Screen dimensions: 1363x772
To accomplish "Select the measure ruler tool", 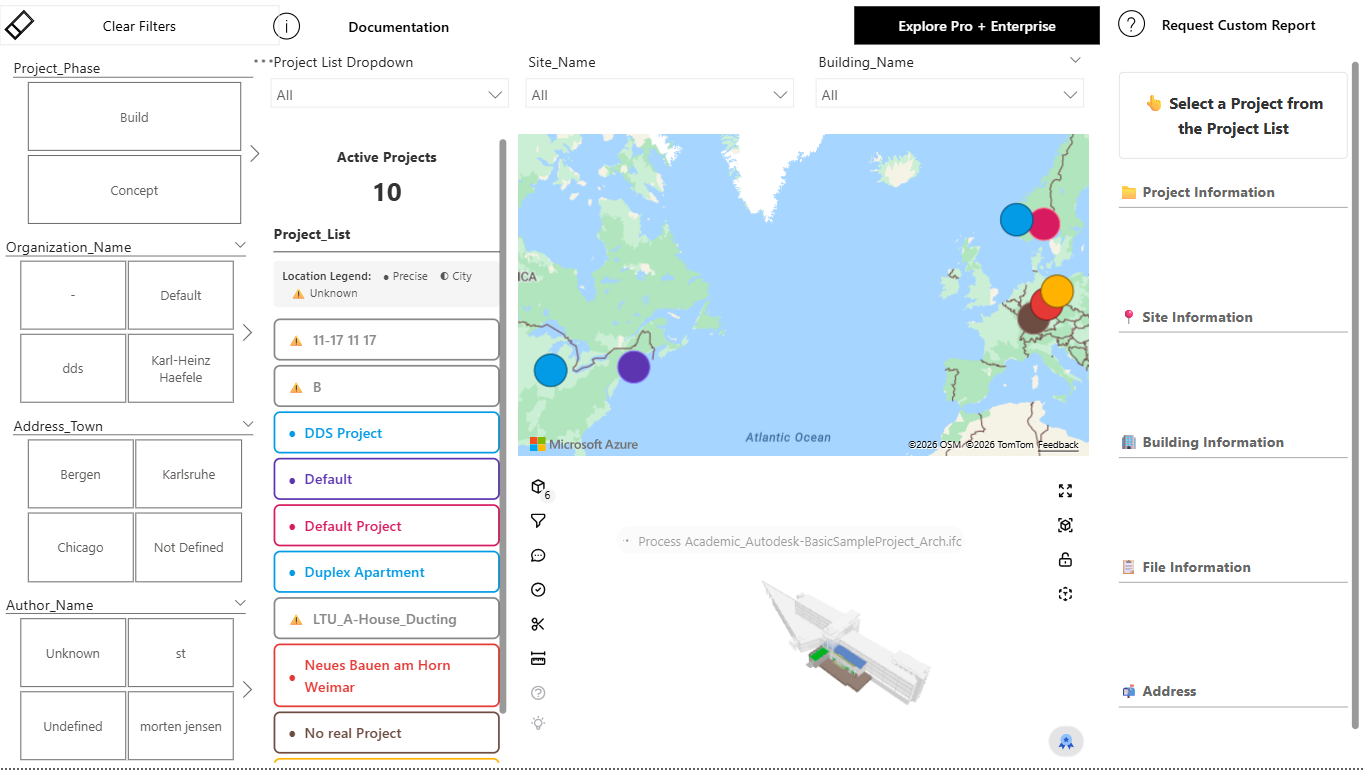I will (x=537, y=657).
